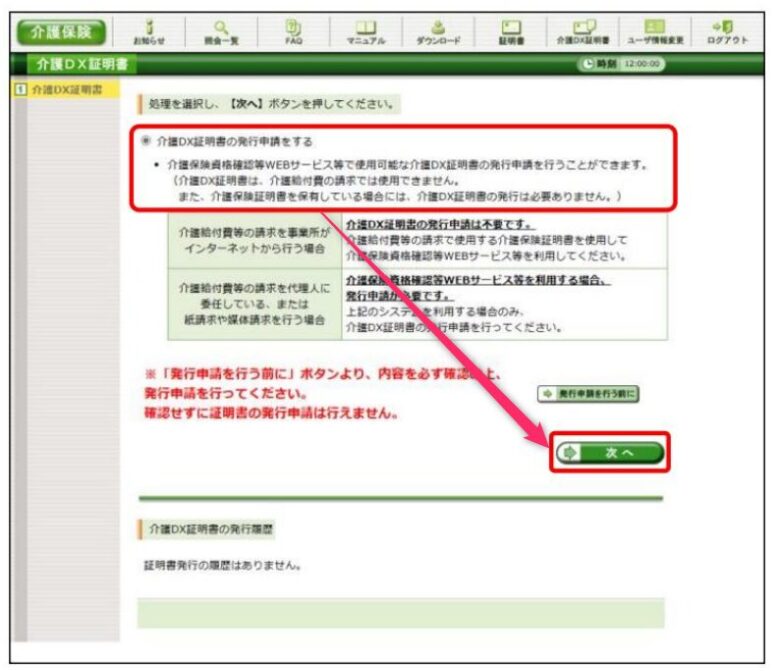Click underlined 介護保険資格確認等WEBサービス等を利用する場合 text

pyautogui.click(x=478, y=283)
